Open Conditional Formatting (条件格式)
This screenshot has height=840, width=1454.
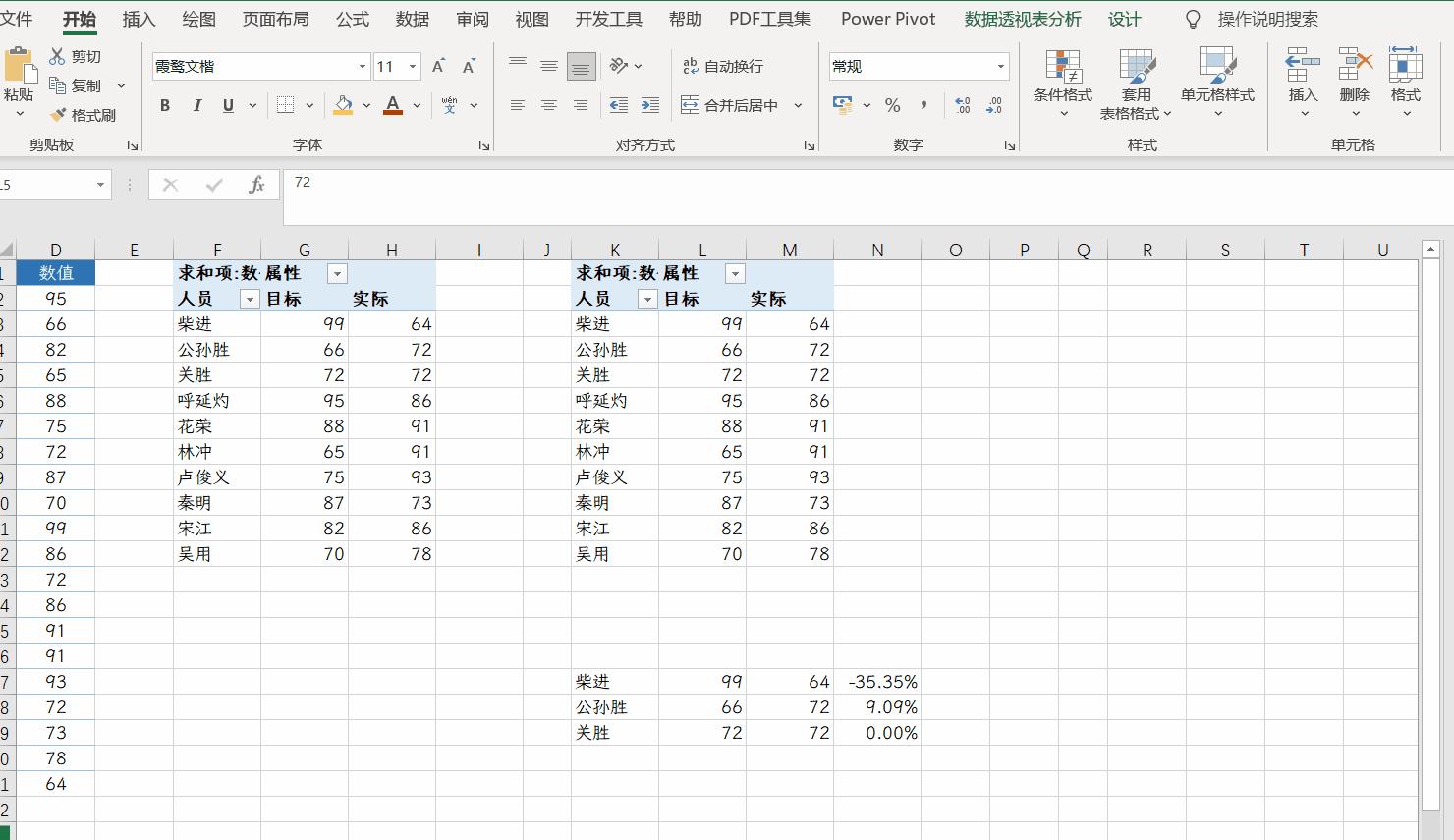pos(1062,84)
